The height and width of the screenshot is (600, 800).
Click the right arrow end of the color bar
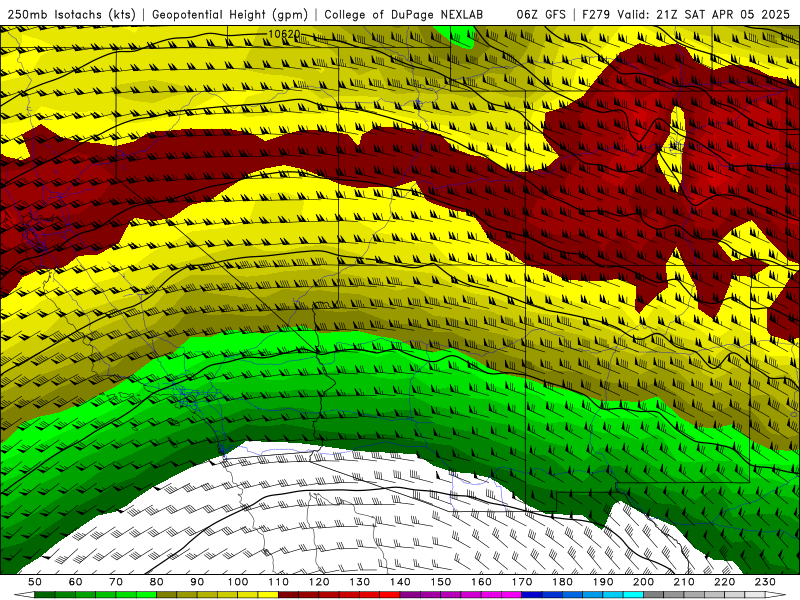(776, 595)
